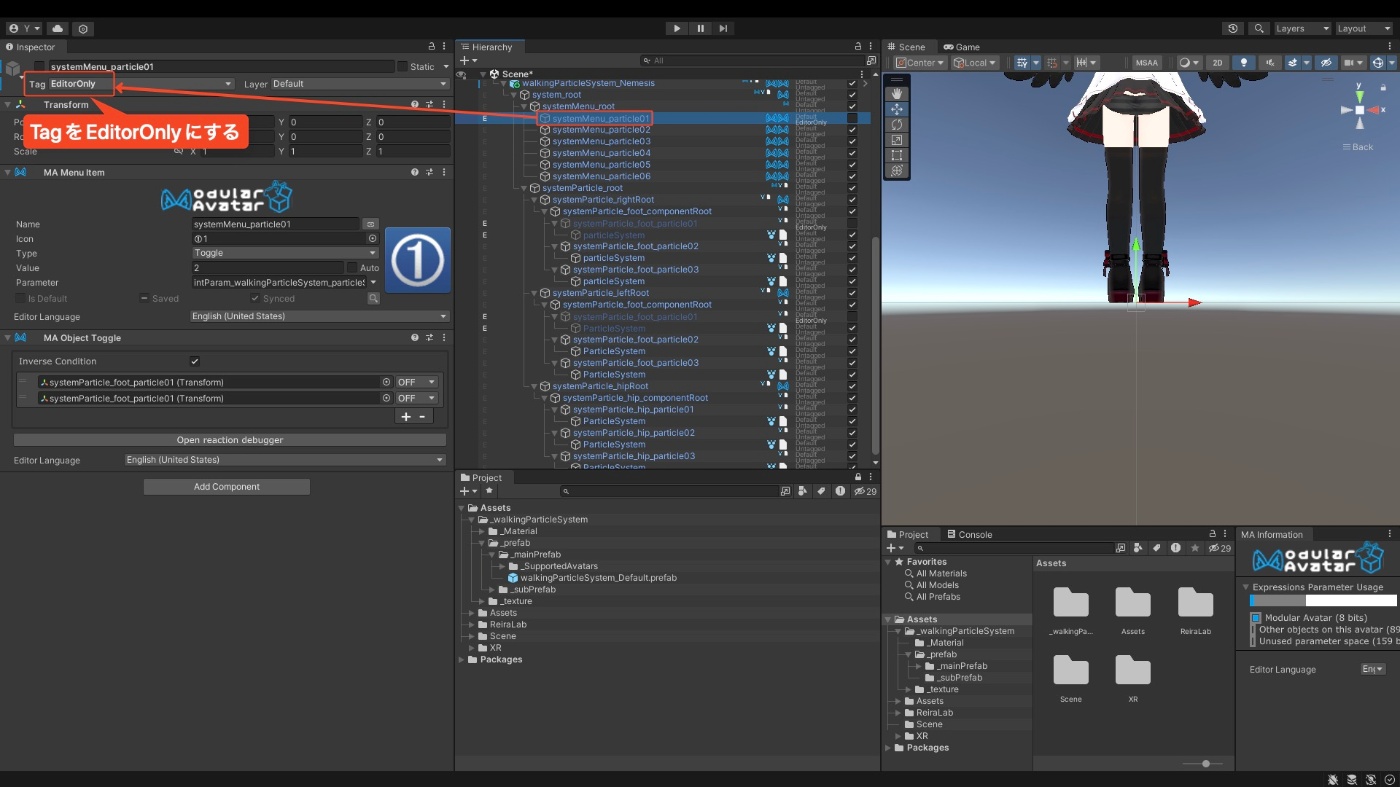1400x787 pixels.
Task: Select systemMenu_particle03 in the Hierarchy
Action: pyautogui.click(x=601, y=142)
